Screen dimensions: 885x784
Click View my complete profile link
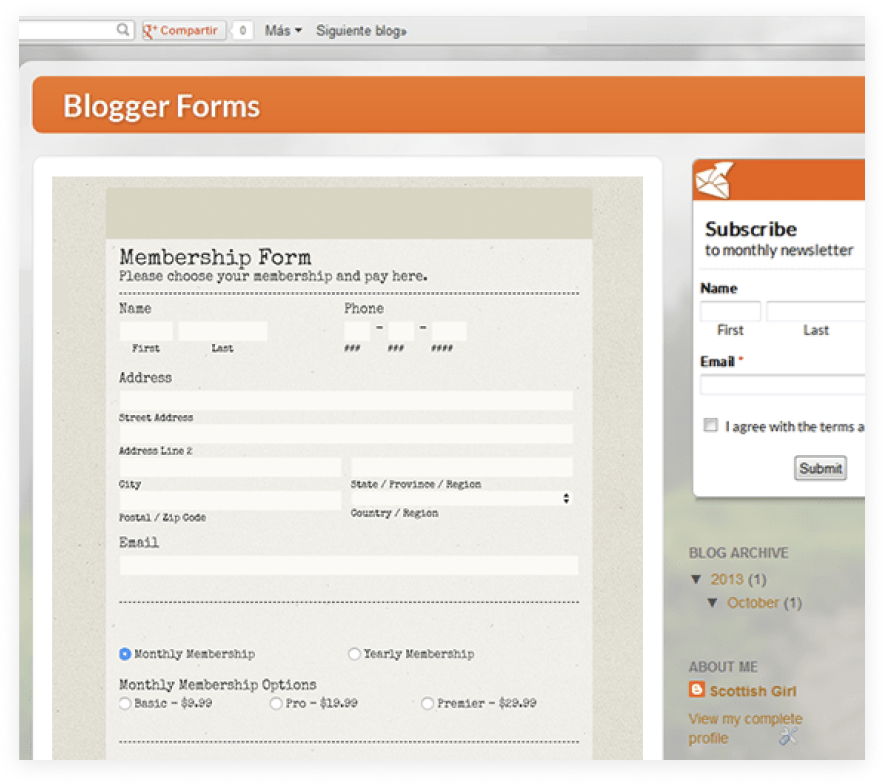[x=745, y=728]
